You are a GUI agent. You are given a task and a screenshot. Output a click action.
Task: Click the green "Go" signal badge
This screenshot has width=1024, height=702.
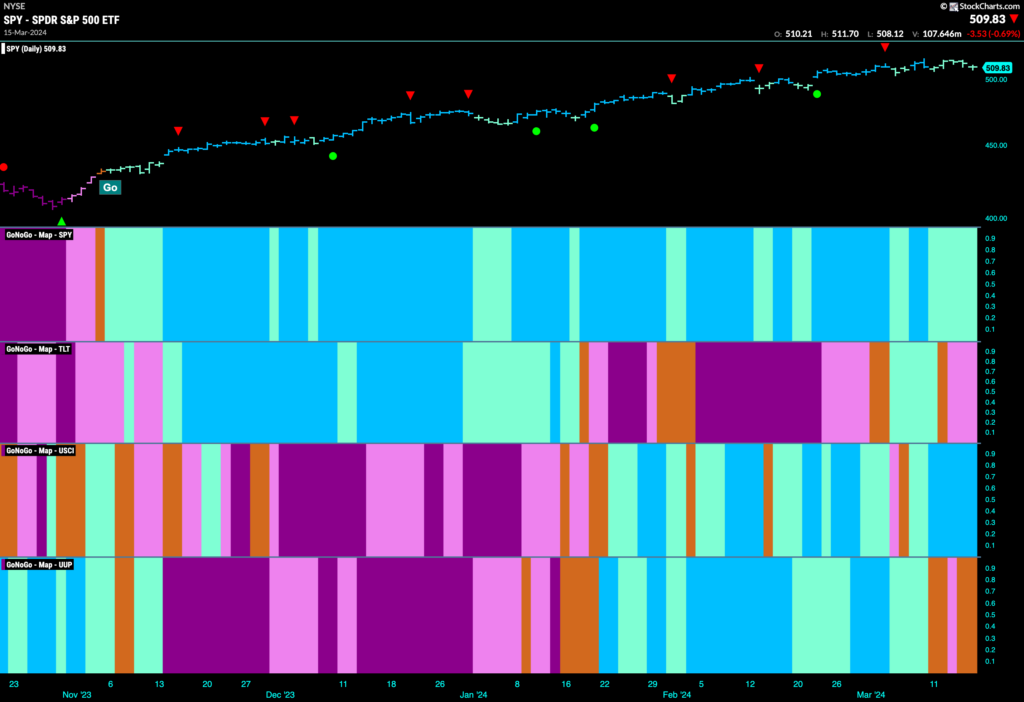point(110,187)
